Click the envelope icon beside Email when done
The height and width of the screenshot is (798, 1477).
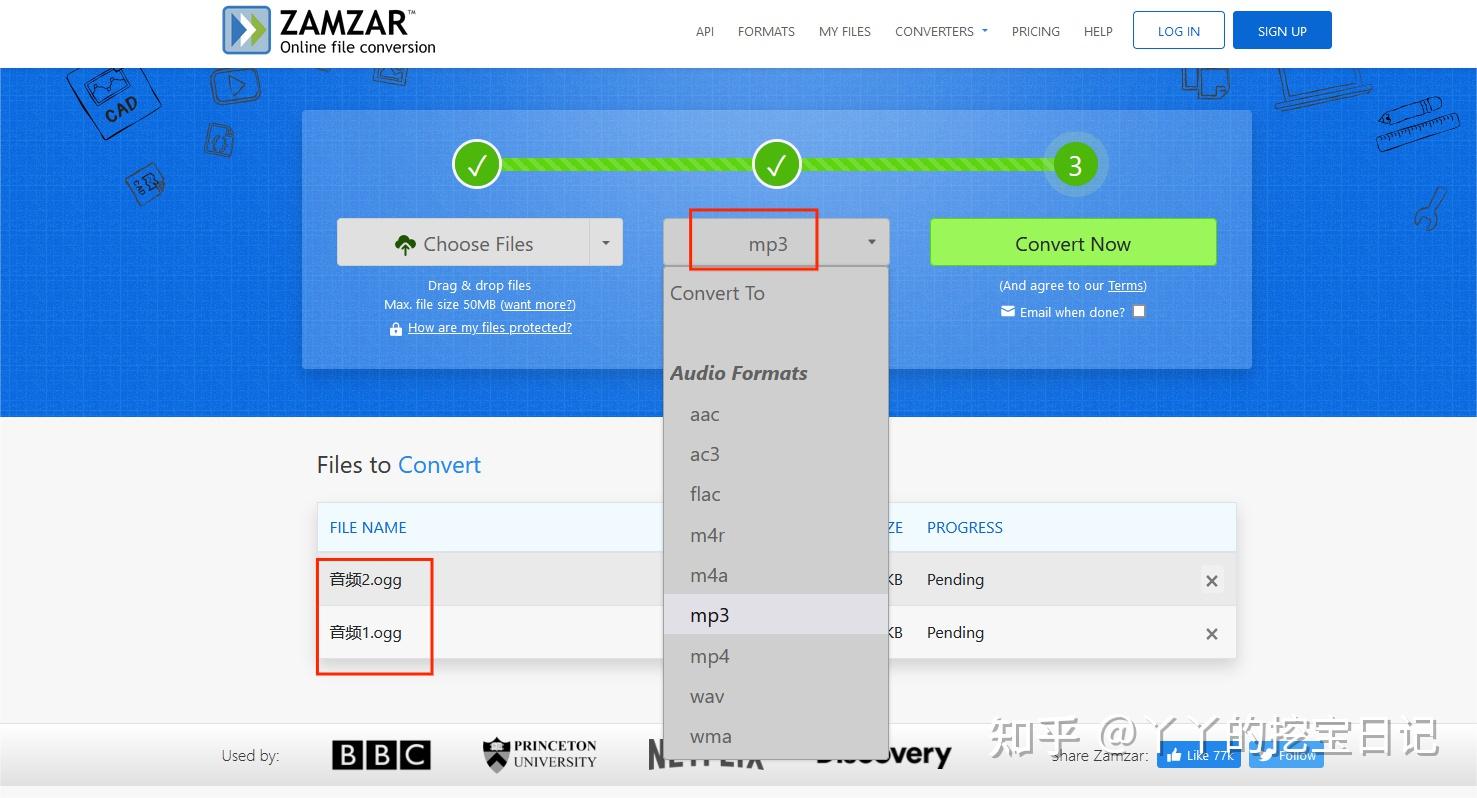pyautogui.click(x=1007, y=312)
